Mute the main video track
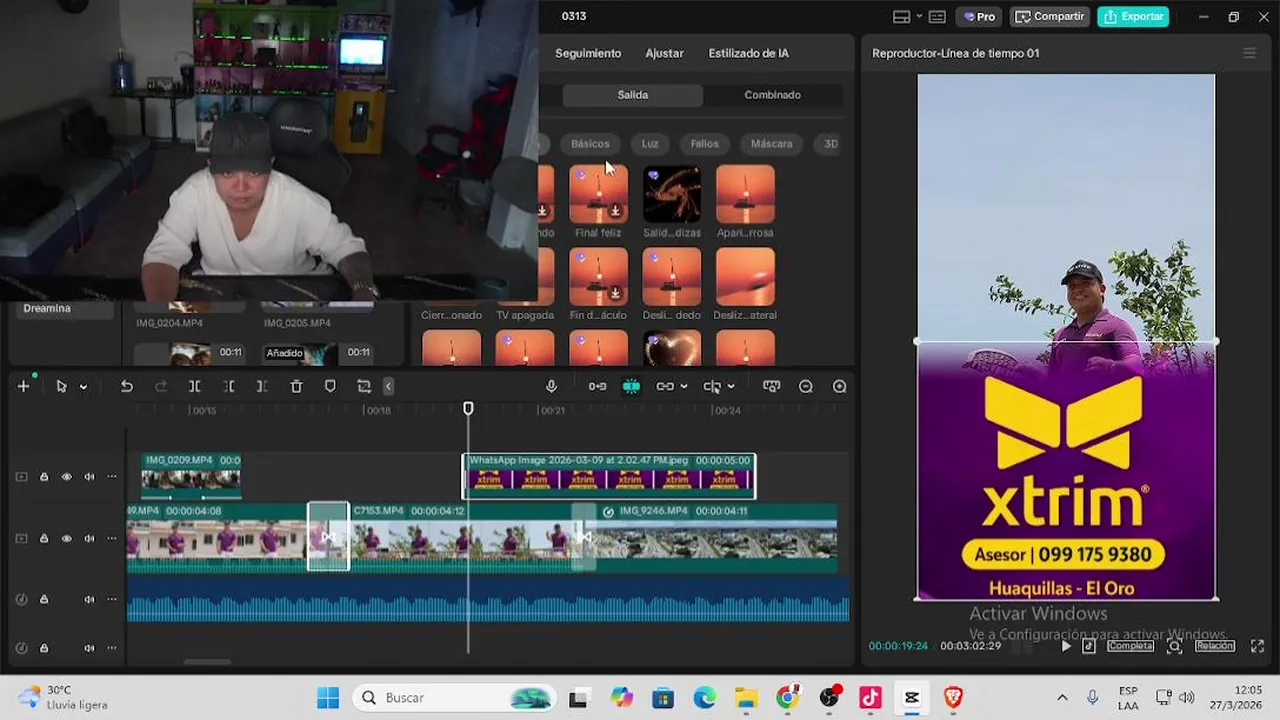 click(89, 538)
